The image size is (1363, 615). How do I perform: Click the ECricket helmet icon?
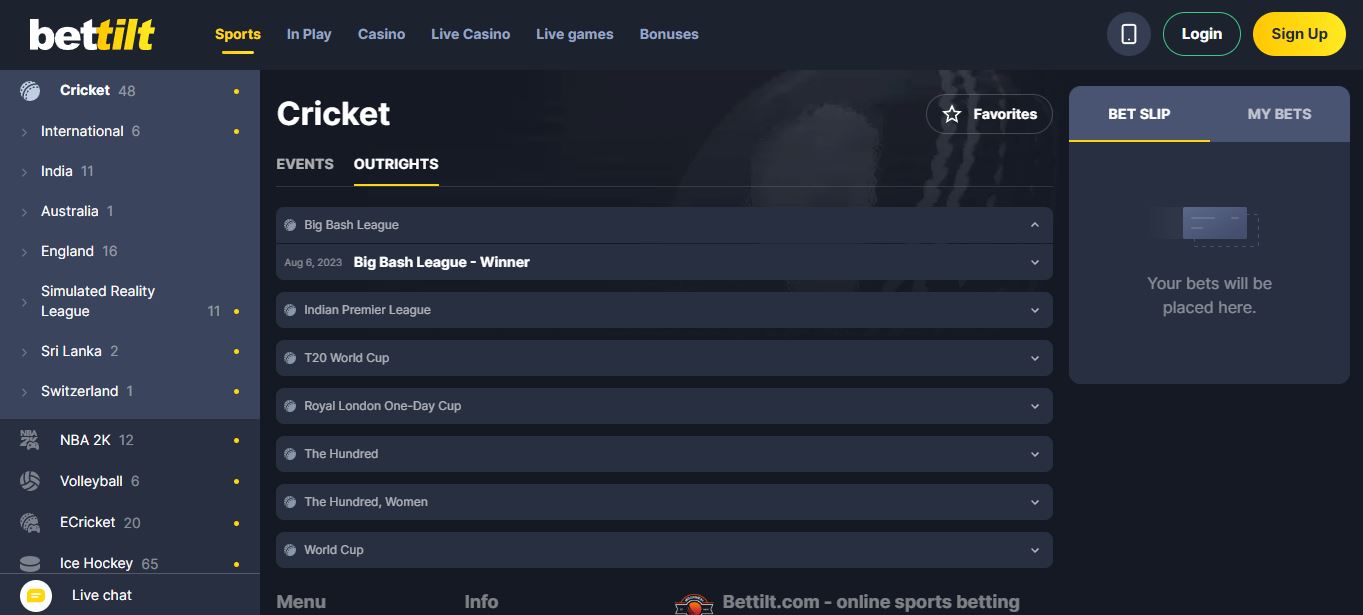click(30, 522)
